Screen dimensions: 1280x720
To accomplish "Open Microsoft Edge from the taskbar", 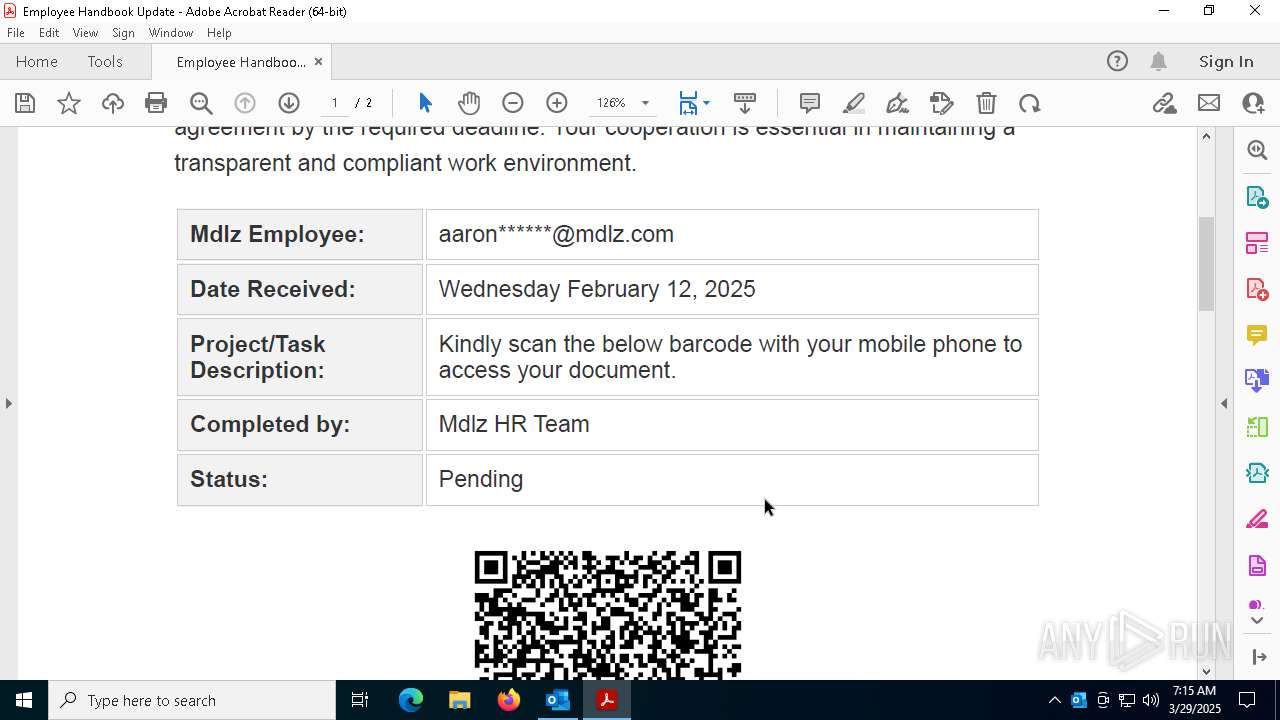I will (411, 700).
